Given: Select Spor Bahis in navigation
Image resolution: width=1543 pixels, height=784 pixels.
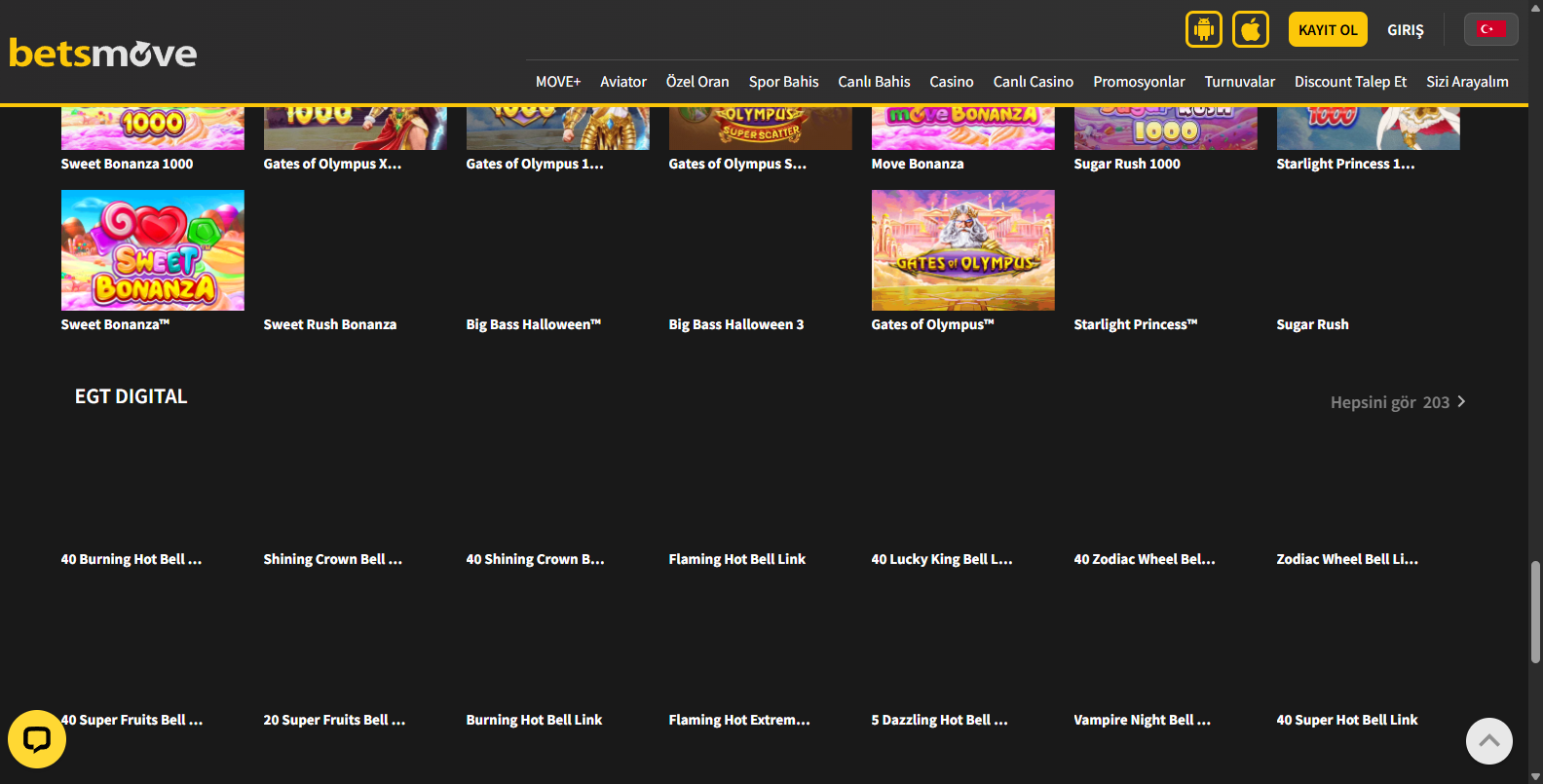Looking at the screenshot, I should pos(783,82).
